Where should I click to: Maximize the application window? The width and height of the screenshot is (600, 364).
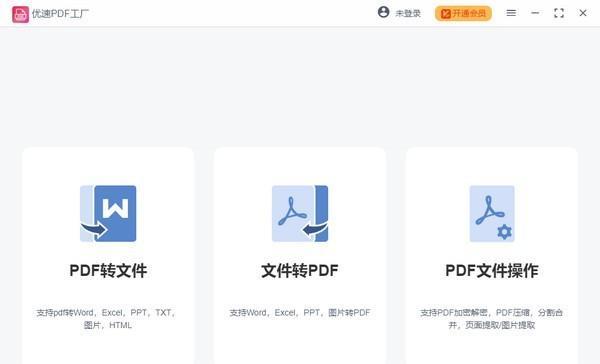pos(559,13)
